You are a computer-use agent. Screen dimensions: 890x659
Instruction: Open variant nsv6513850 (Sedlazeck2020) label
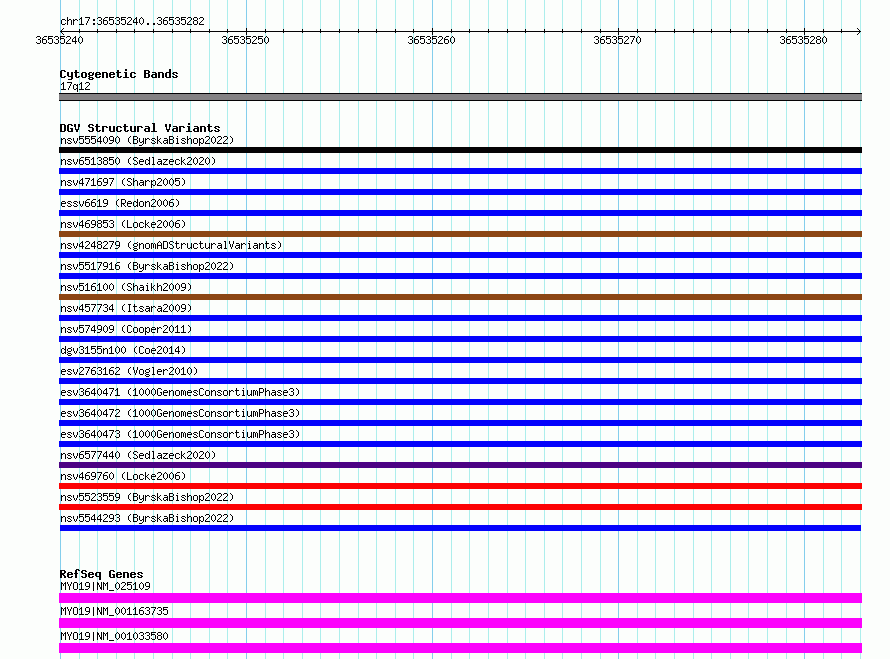[138, 161]
